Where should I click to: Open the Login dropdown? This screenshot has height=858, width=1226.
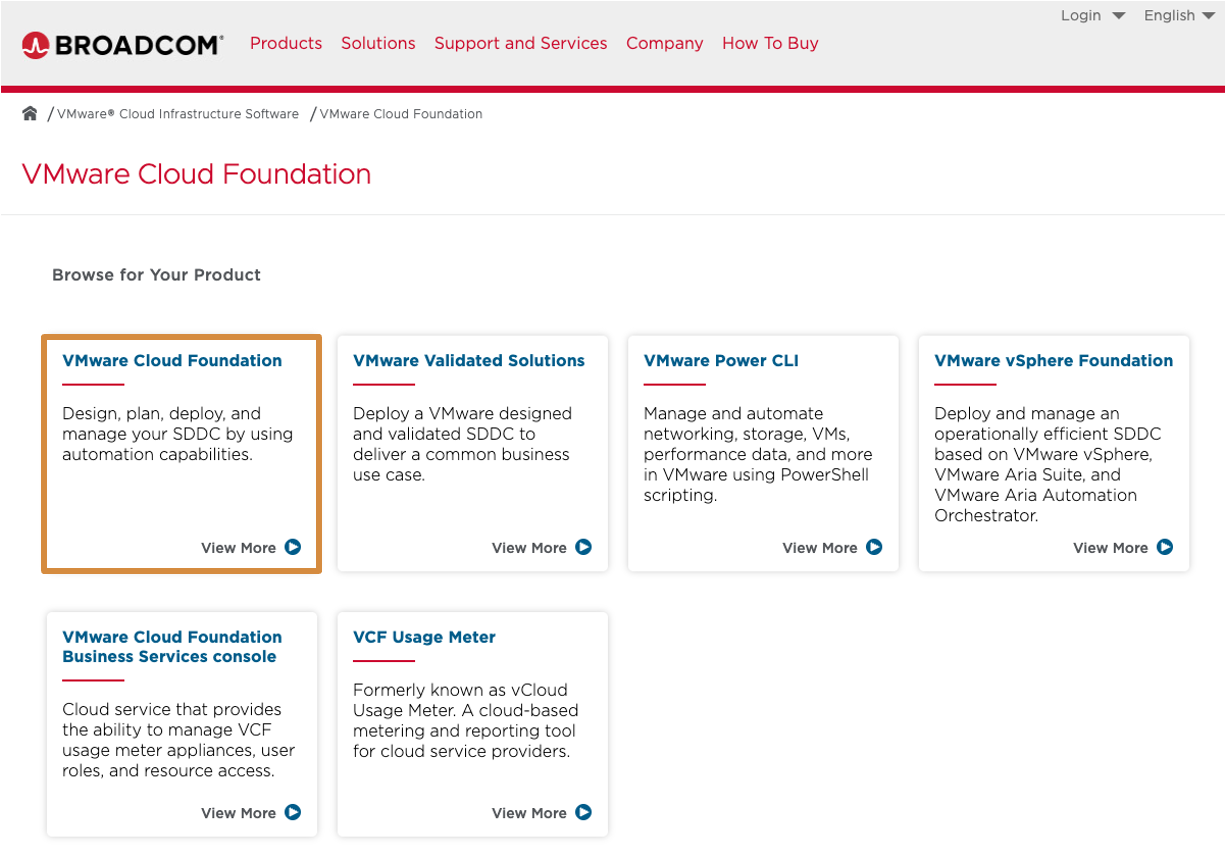tap(1092, 15)
